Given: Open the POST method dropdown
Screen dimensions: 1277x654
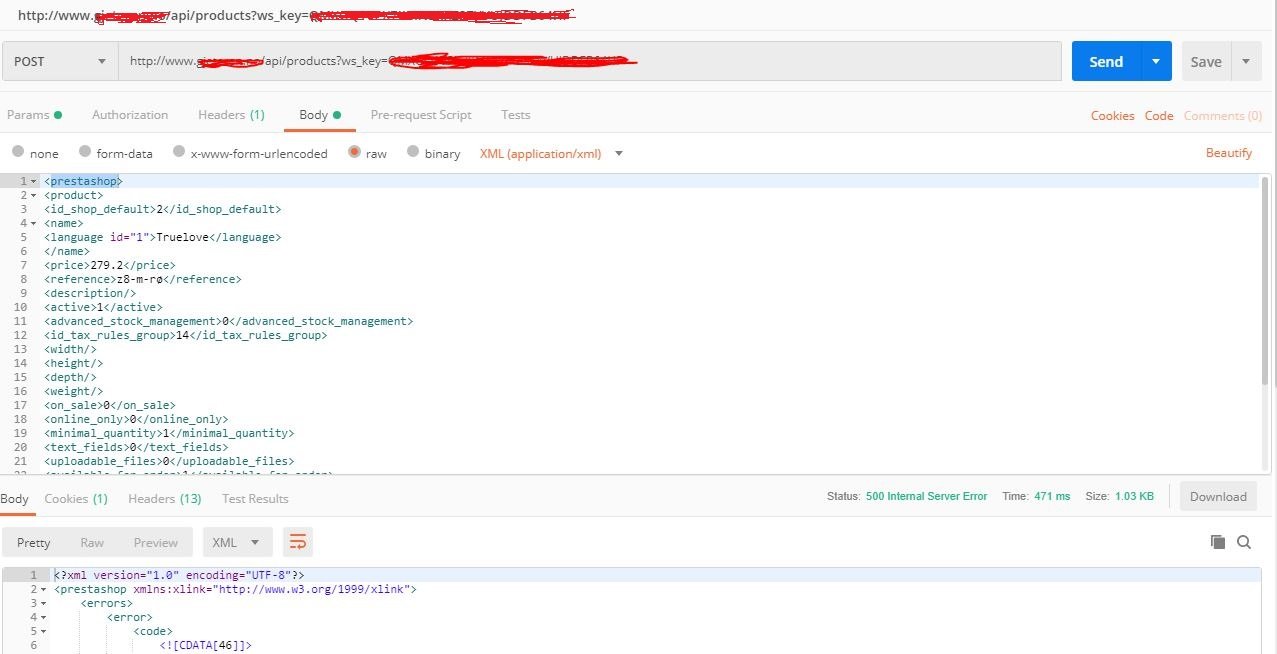Looking at the screenshot, I should (x=60, y=61).
